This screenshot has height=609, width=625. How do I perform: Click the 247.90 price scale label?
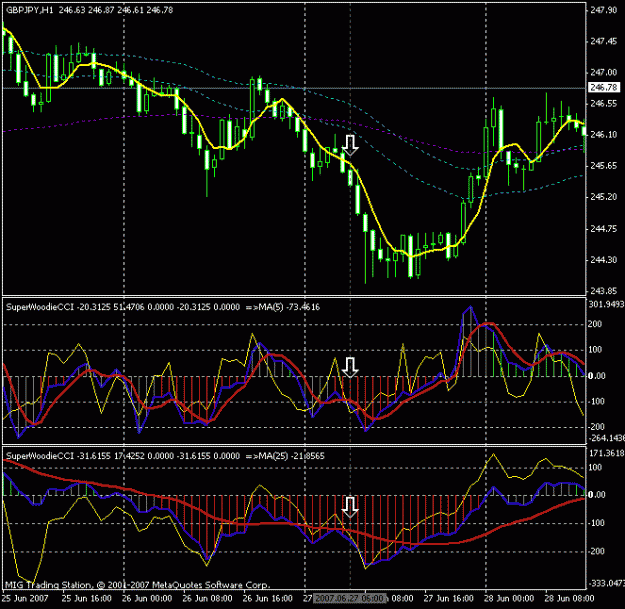tap(603, 10)
